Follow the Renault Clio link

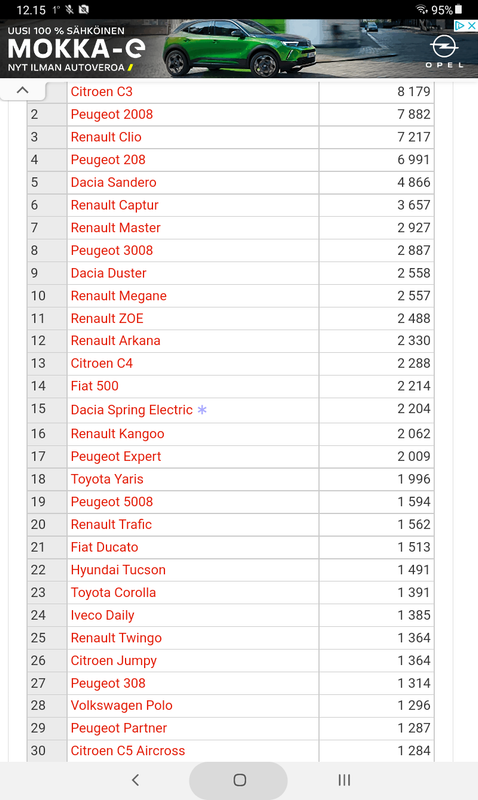click(106, 137)
